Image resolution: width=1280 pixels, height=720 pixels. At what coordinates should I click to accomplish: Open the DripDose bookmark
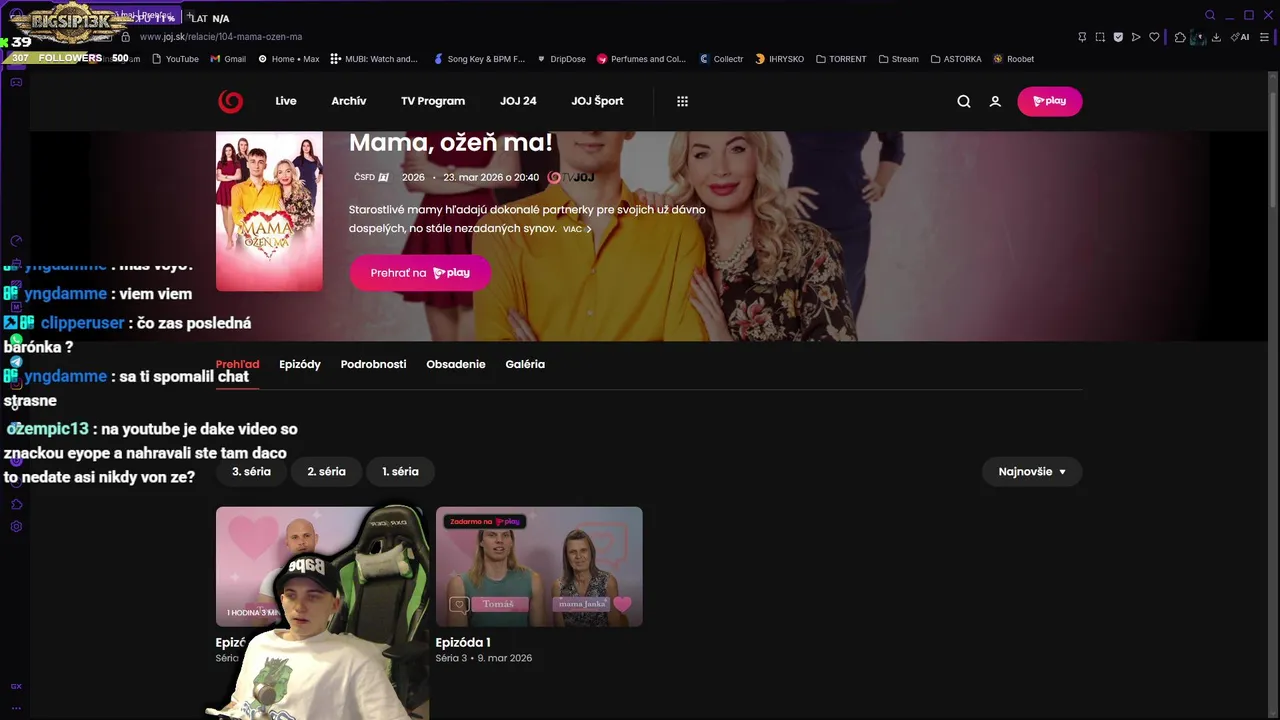(561, 59)
